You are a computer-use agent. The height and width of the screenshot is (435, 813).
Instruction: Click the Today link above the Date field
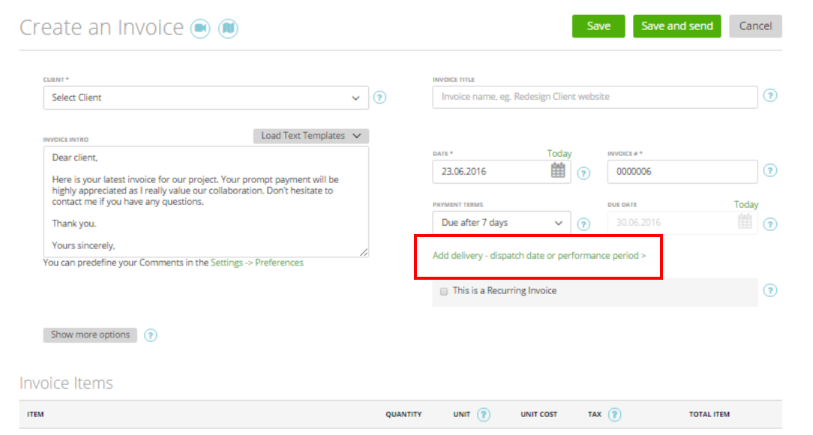click(559, 153)
